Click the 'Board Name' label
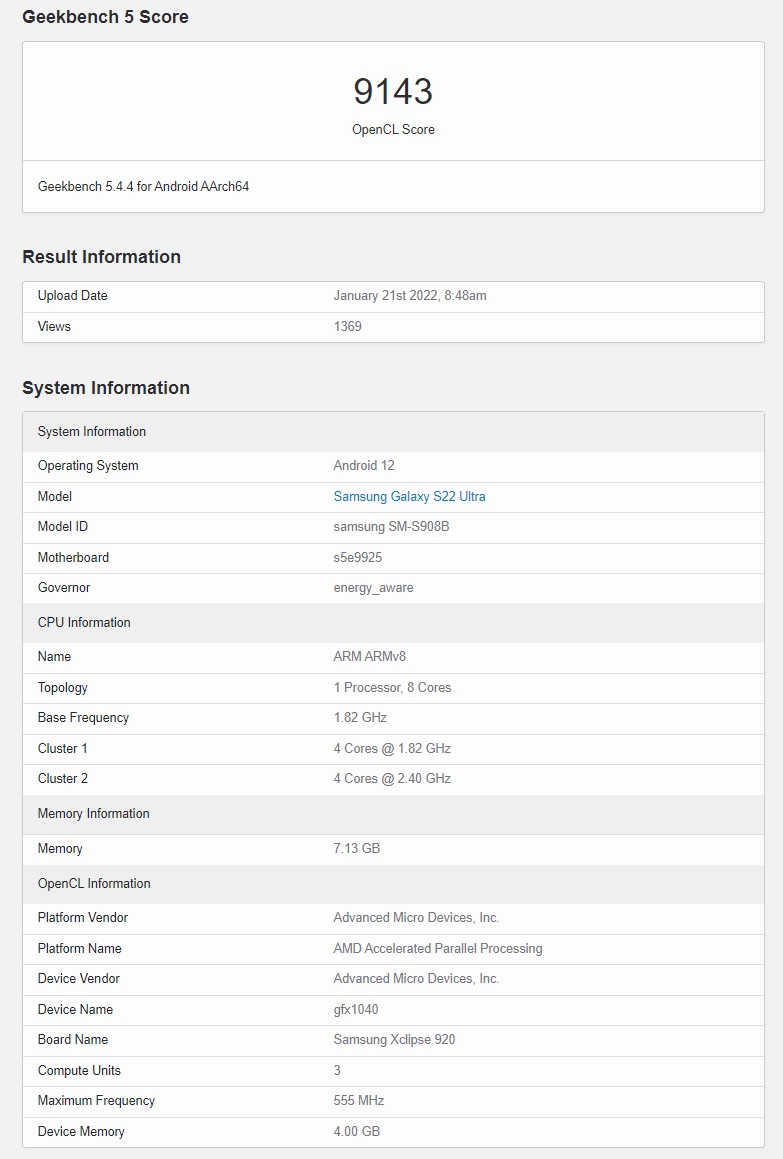The image size is (783, 1159). click(73, 1039)
